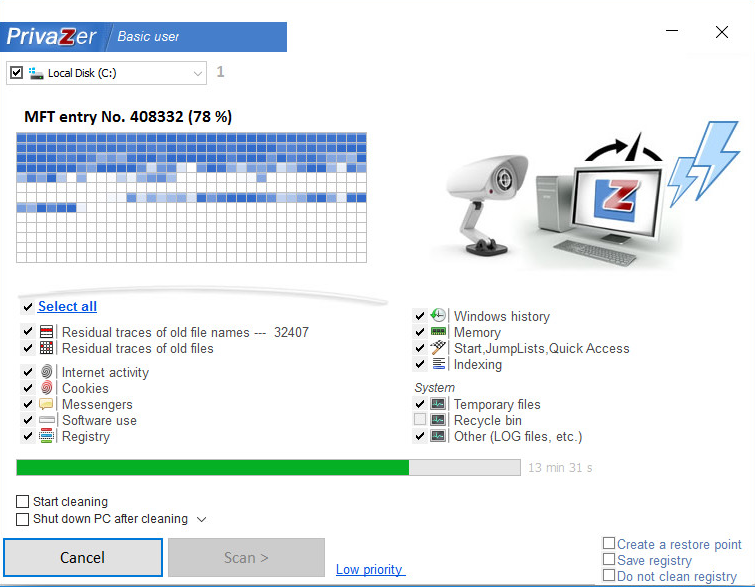The image size is (755, 587).
Task: Click the Residual traces of old file names icon
Action: click(46, 332)
